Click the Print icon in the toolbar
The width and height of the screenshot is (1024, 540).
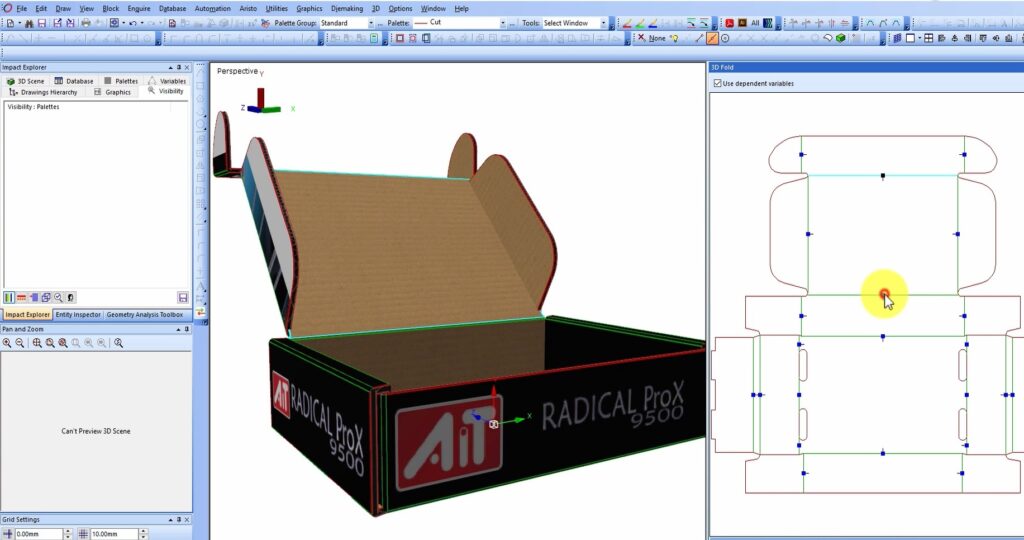pos(86,24)
